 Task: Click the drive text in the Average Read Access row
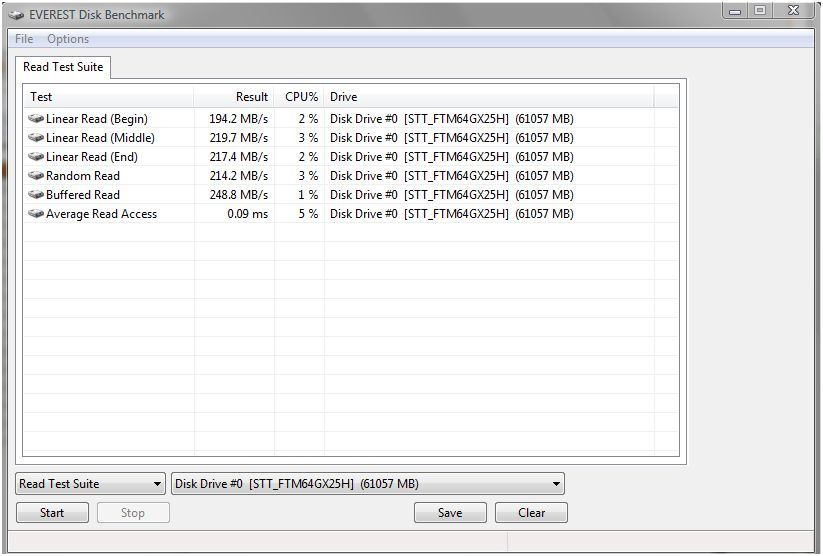pos(451,214)
